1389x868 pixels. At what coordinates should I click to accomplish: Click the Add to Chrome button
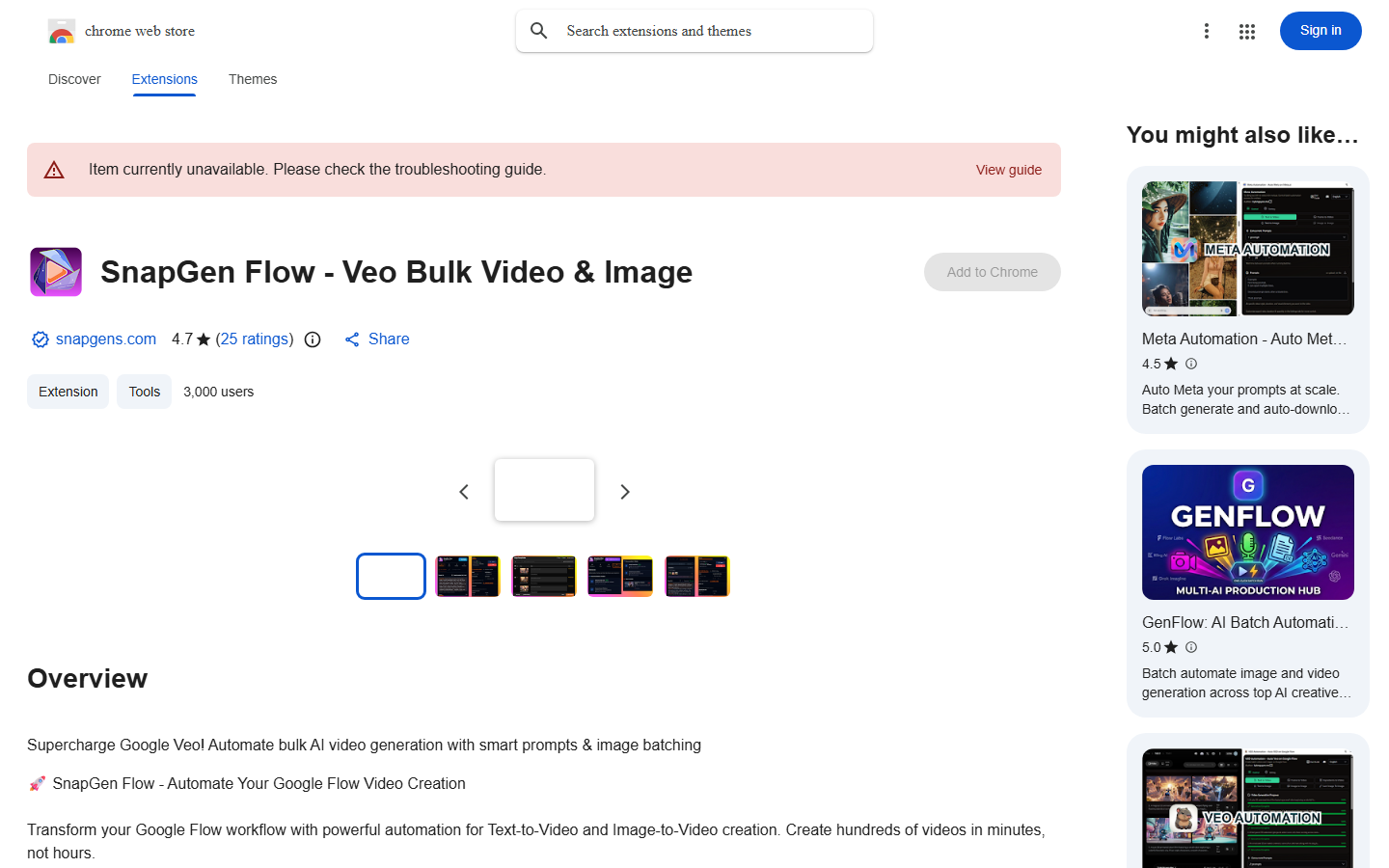(993, 272)
